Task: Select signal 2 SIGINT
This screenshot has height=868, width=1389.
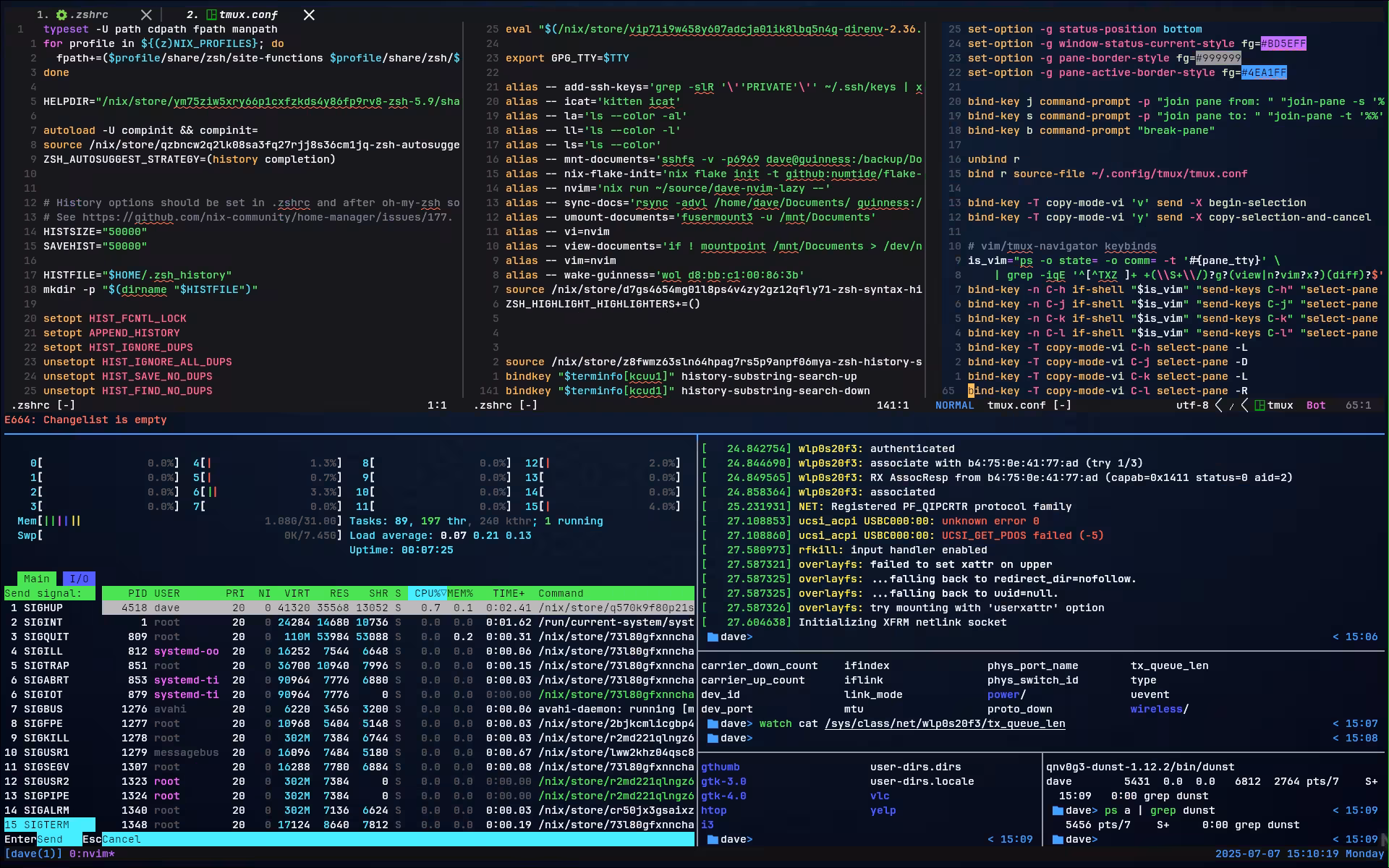Action: pos(49,622)
